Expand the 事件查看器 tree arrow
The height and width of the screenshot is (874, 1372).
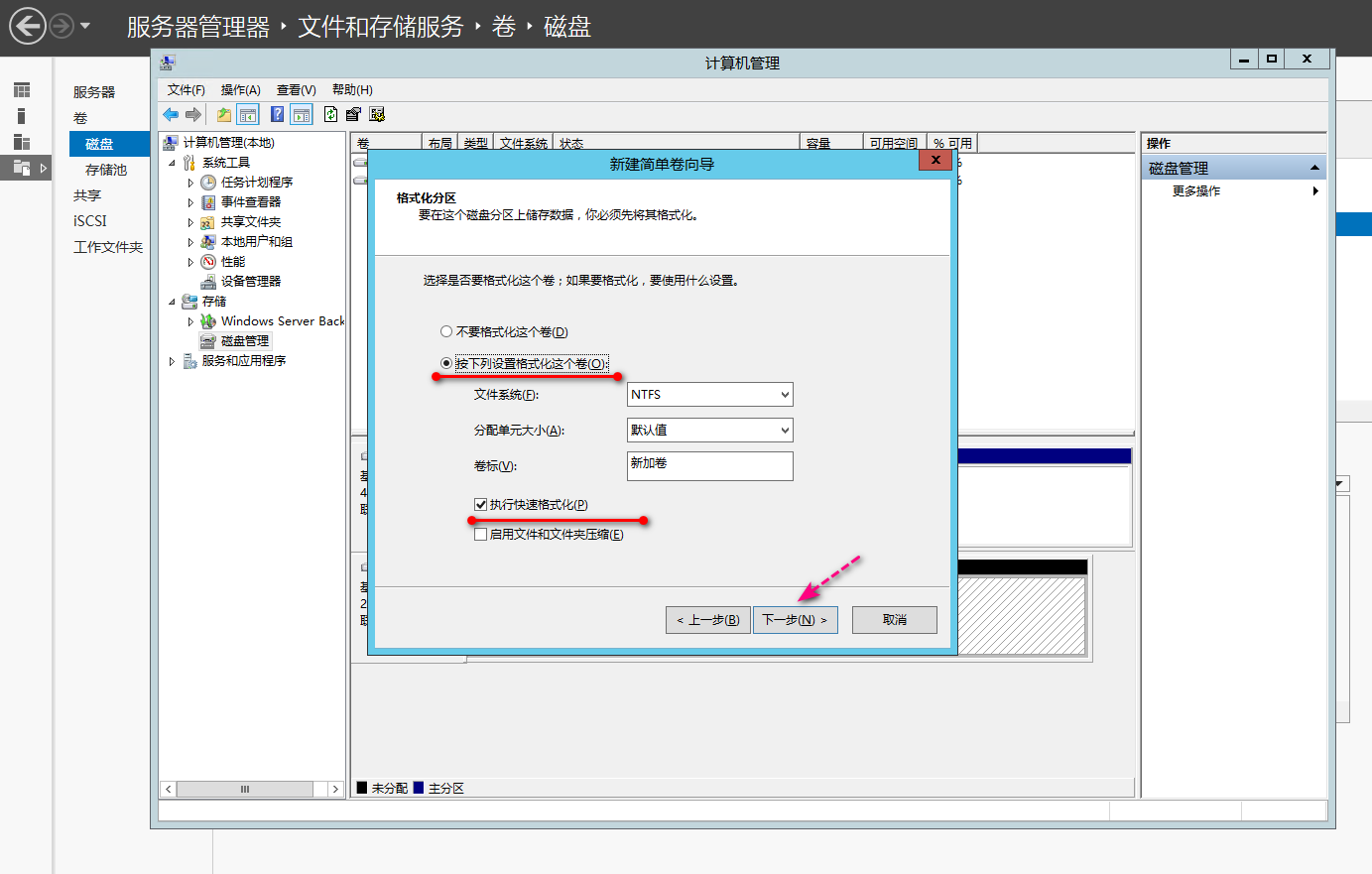(x=190, y=202)
